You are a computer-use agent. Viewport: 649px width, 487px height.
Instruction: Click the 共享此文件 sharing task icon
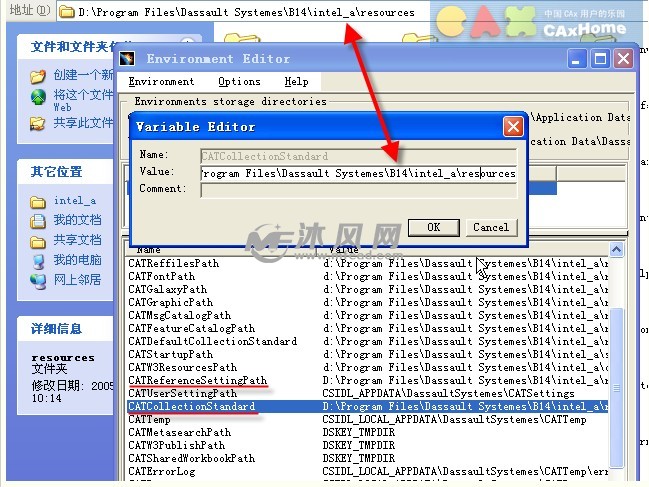tap(38, 123)
